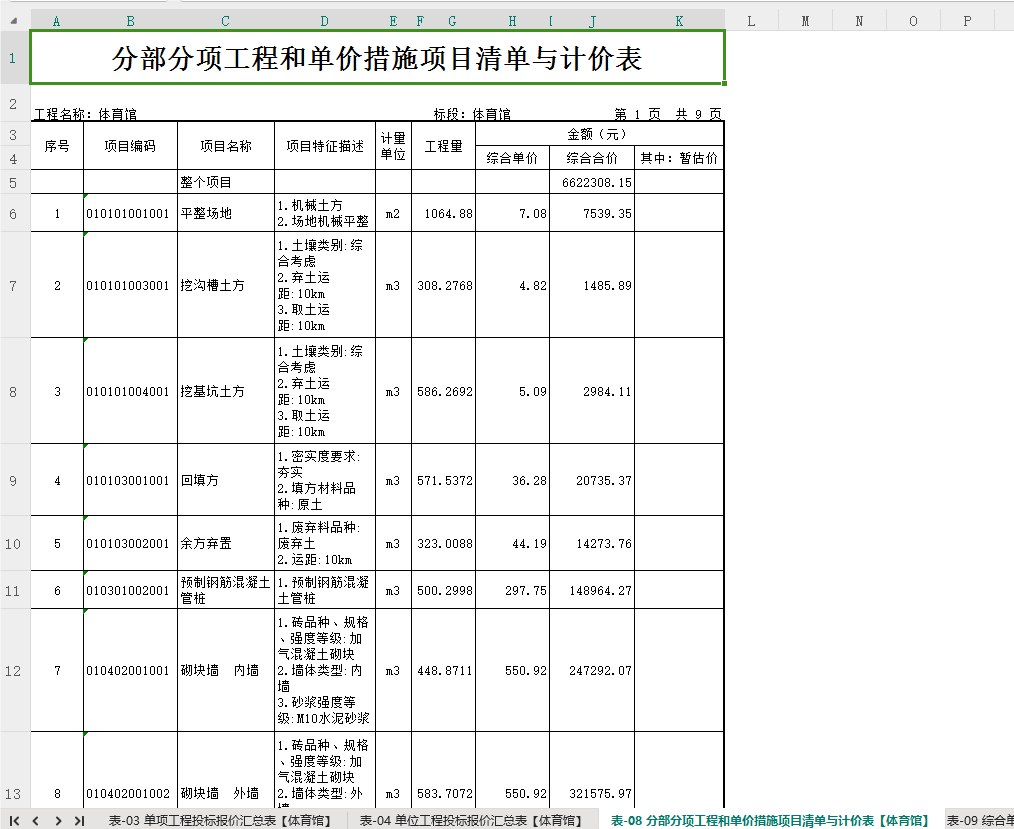Click the select-all corner triangle icon
The height and width of the screenshot is (829, 1014).
tap(14, 21)
